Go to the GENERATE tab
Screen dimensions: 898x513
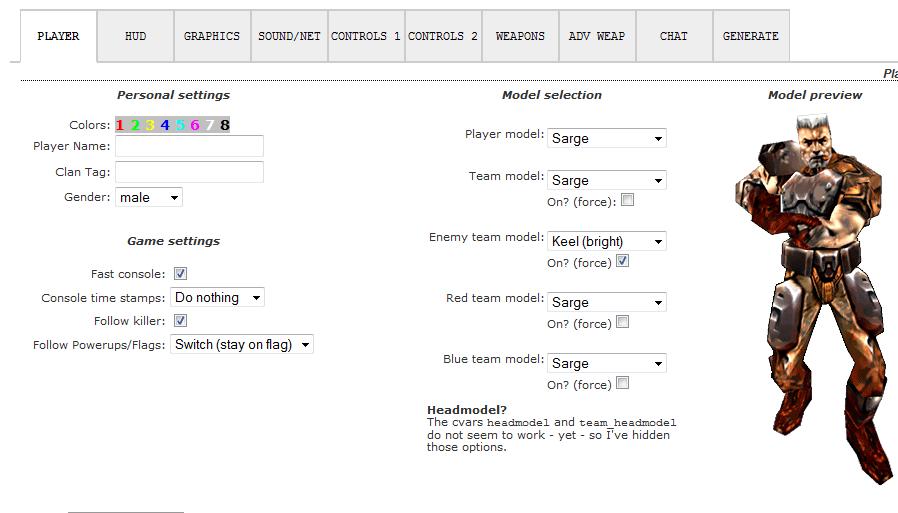coord(751,36)
